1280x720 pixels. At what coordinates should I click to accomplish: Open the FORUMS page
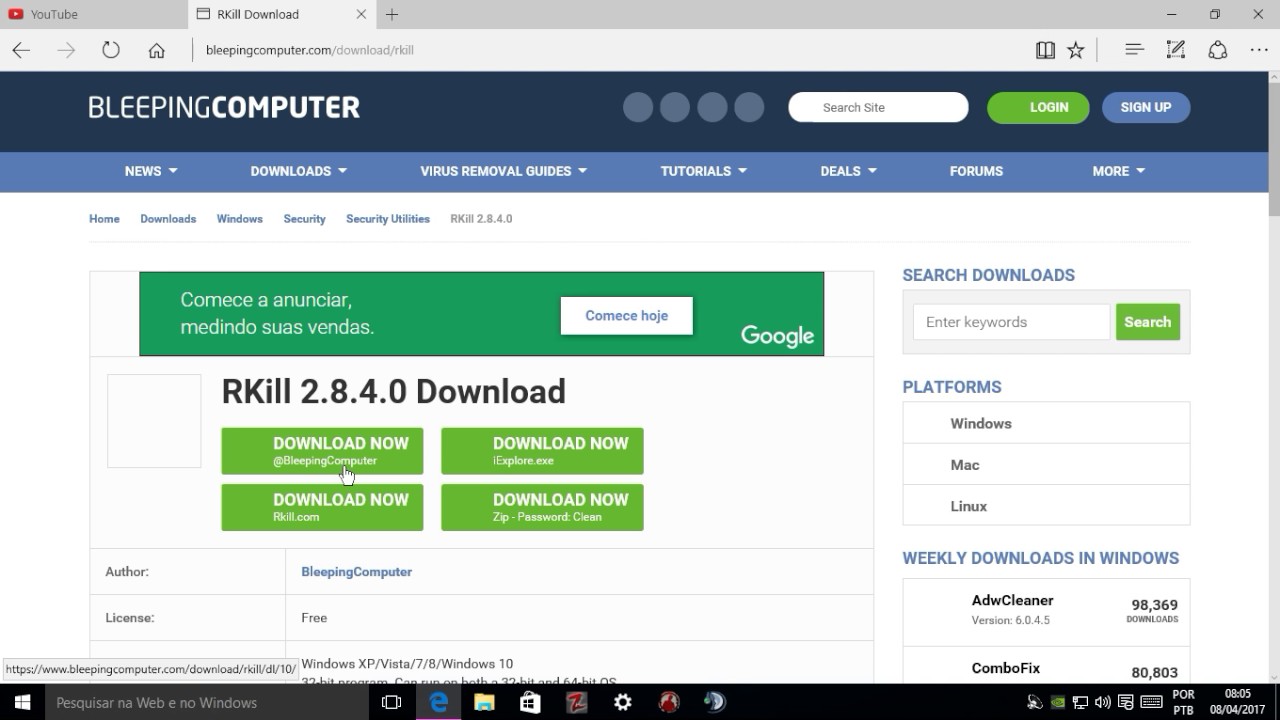(x=976, y=171)
